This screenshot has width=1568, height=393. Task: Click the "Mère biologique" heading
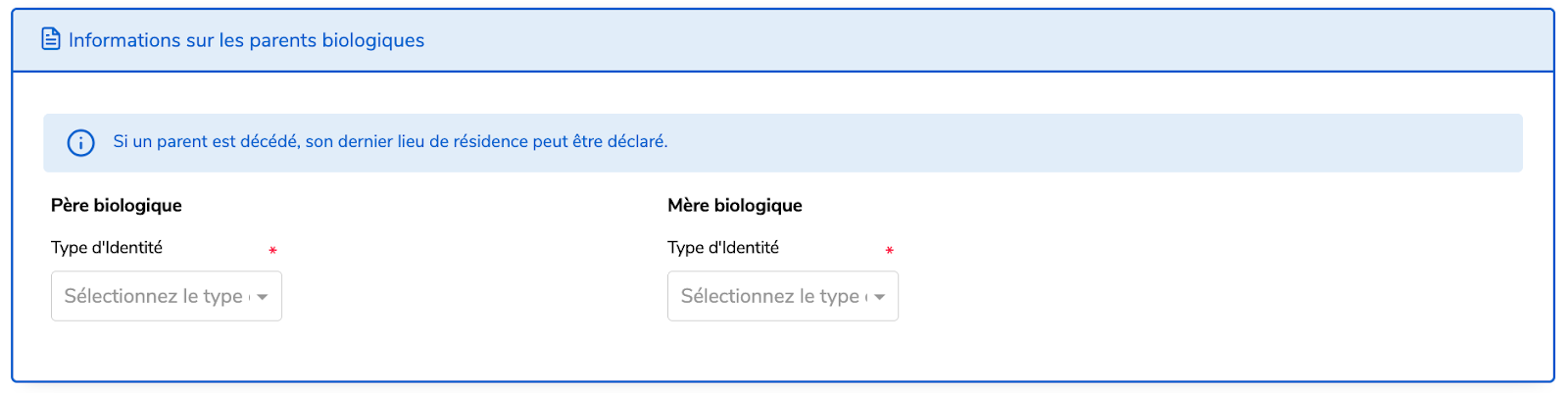735,205
